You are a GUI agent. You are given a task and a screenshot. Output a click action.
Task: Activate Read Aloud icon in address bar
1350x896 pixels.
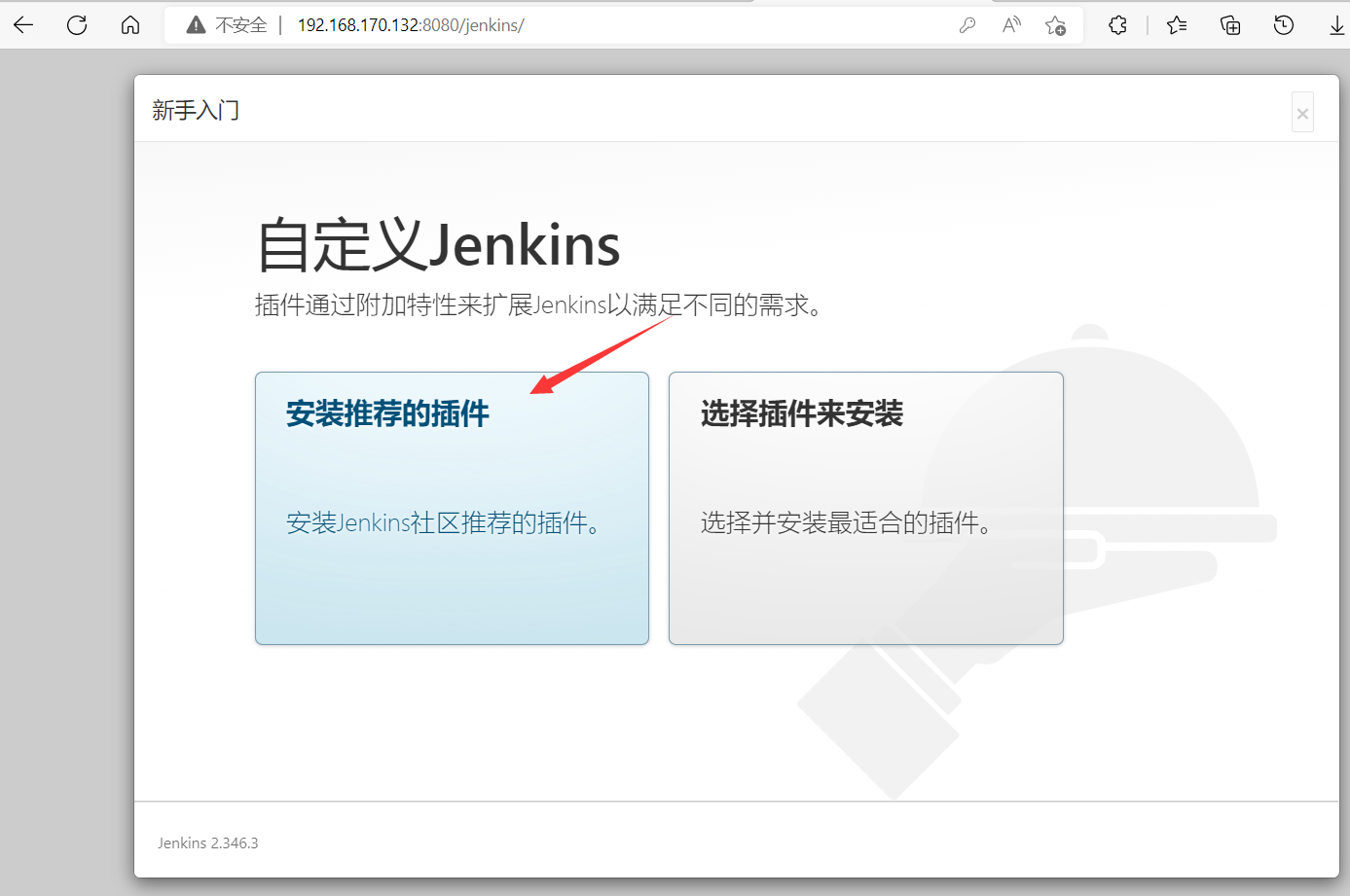[x=1011, y=25]
